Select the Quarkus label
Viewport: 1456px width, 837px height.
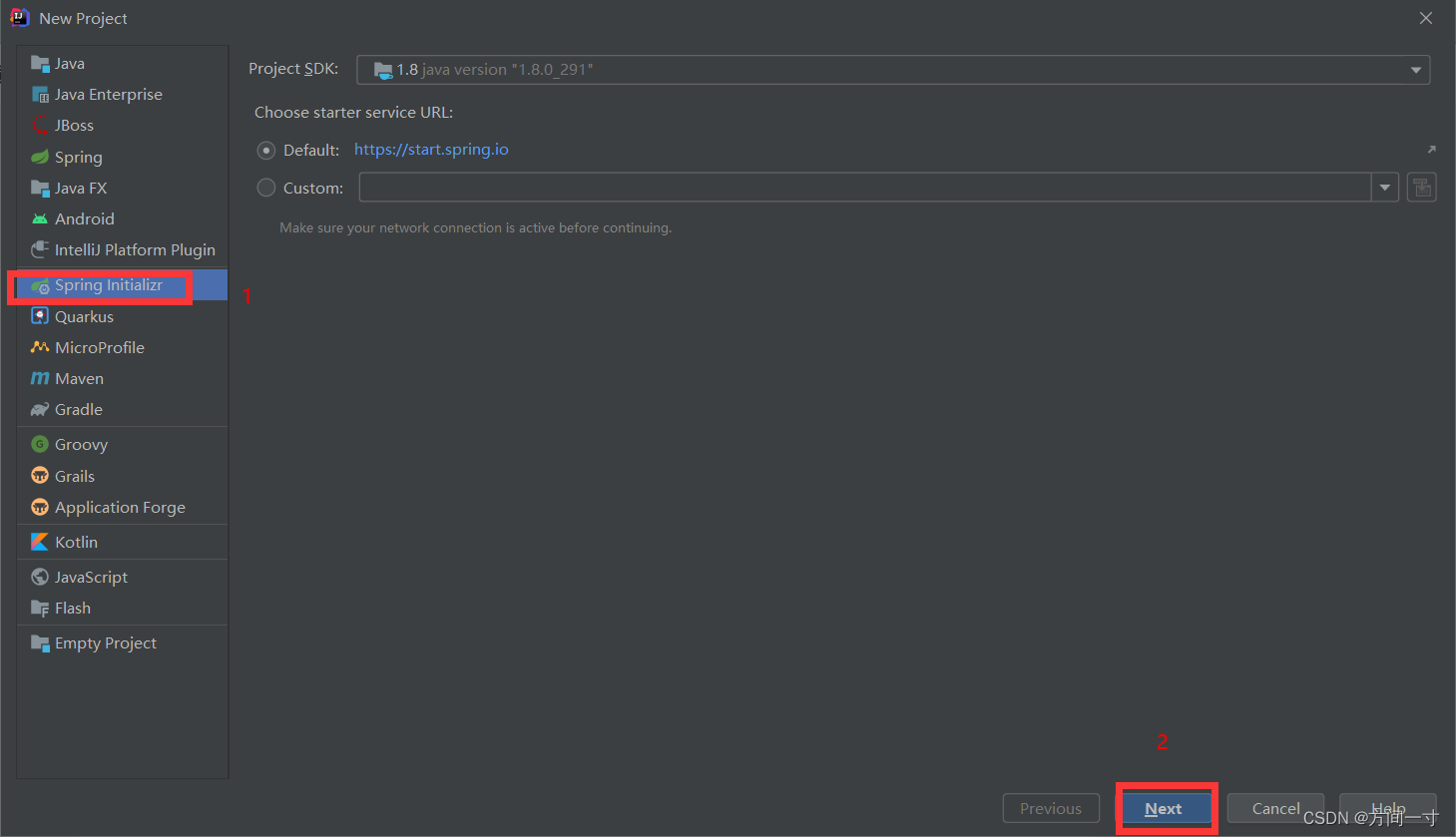(x=85, y=317)
